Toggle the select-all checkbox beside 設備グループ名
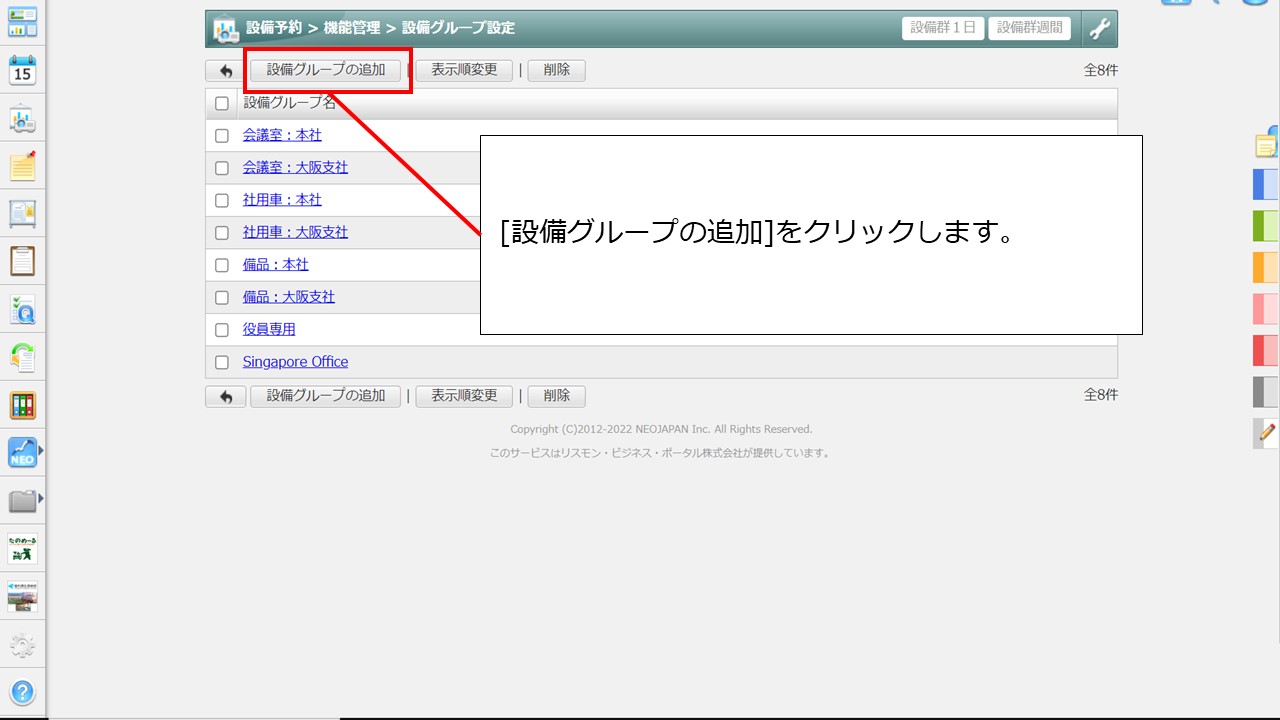Viewport: 1280px width, 720px height. click(222, 103)
